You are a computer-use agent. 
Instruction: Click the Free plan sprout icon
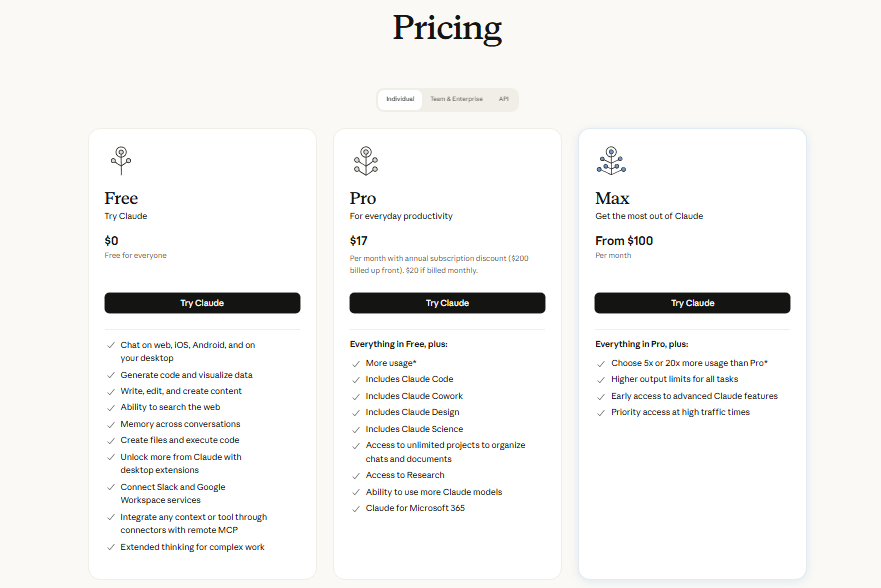(x=121, y=161)
